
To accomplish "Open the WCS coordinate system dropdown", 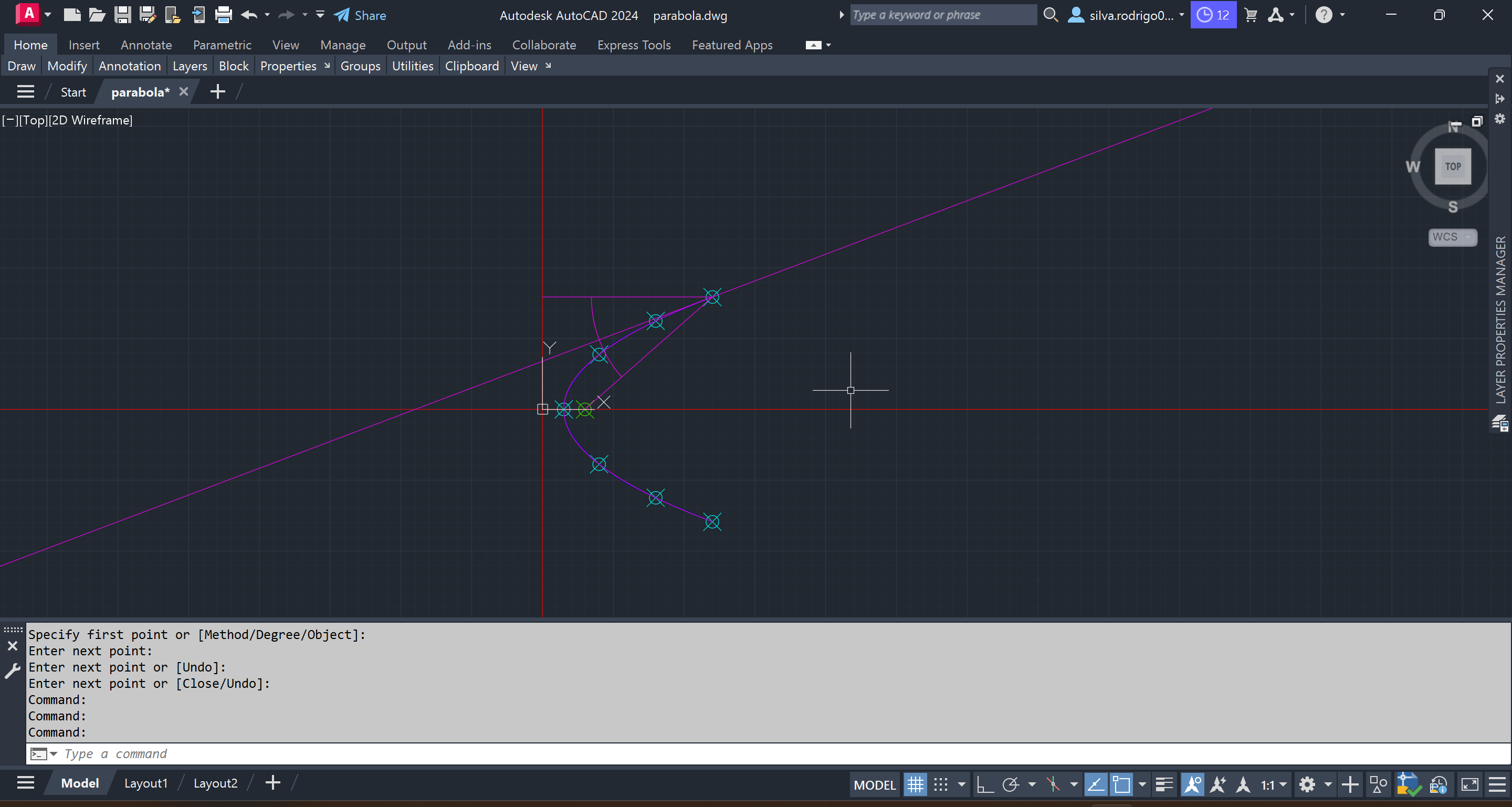I will click(1452, 237).
